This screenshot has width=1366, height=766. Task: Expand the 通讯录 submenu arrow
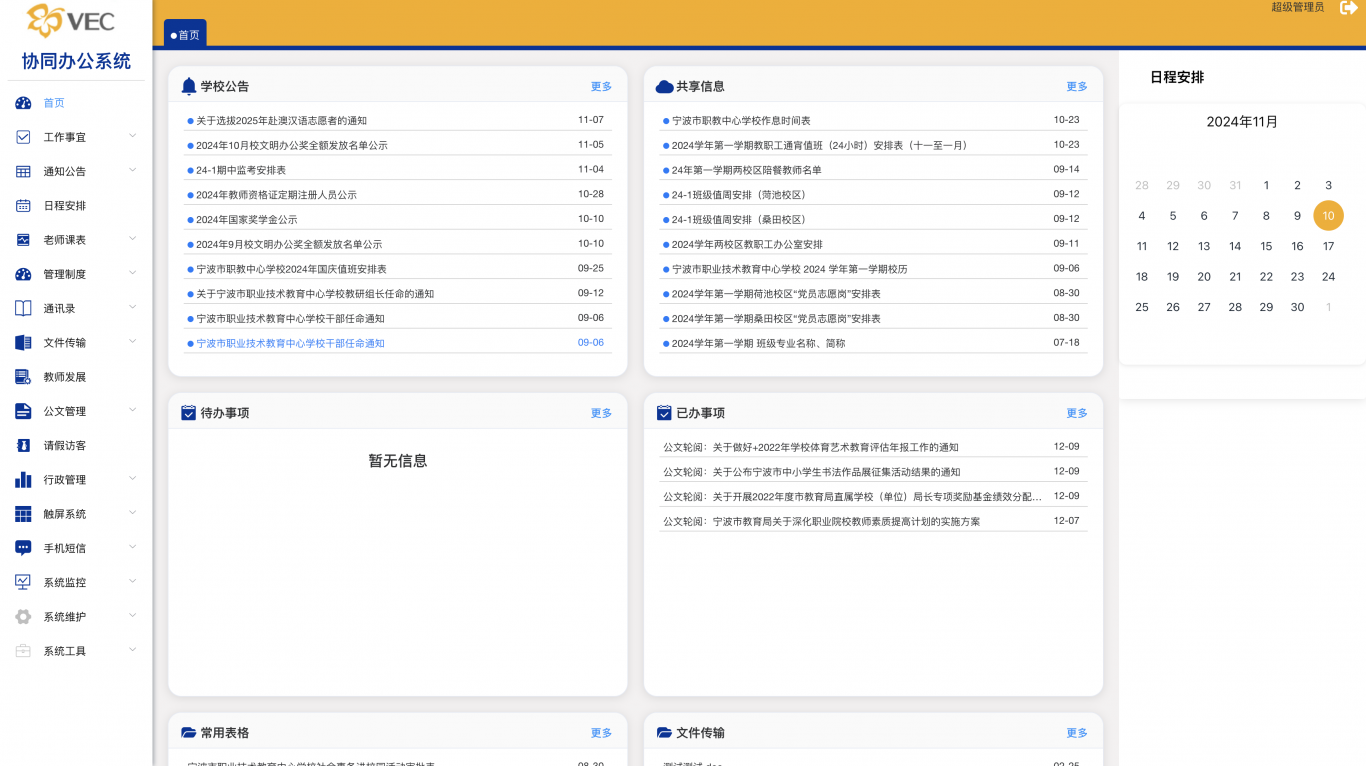(x=133, y=307)
